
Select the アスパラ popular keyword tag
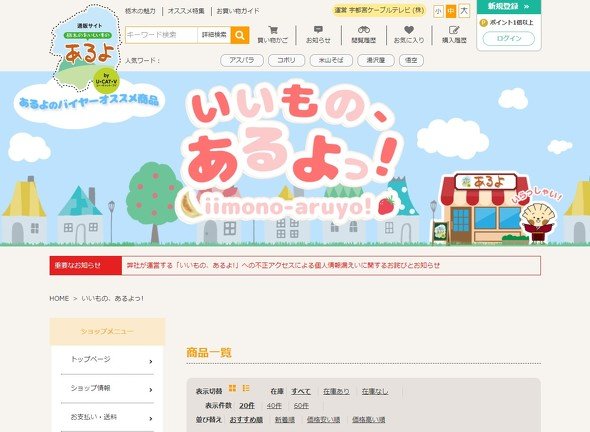click(242, 60)
